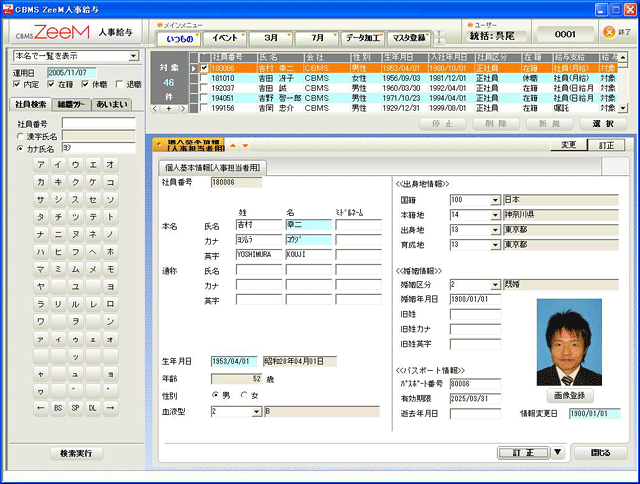Click the orange up triangle beside panel title
This screenshot has height=484, width=640.
click(x=233, y=146)
